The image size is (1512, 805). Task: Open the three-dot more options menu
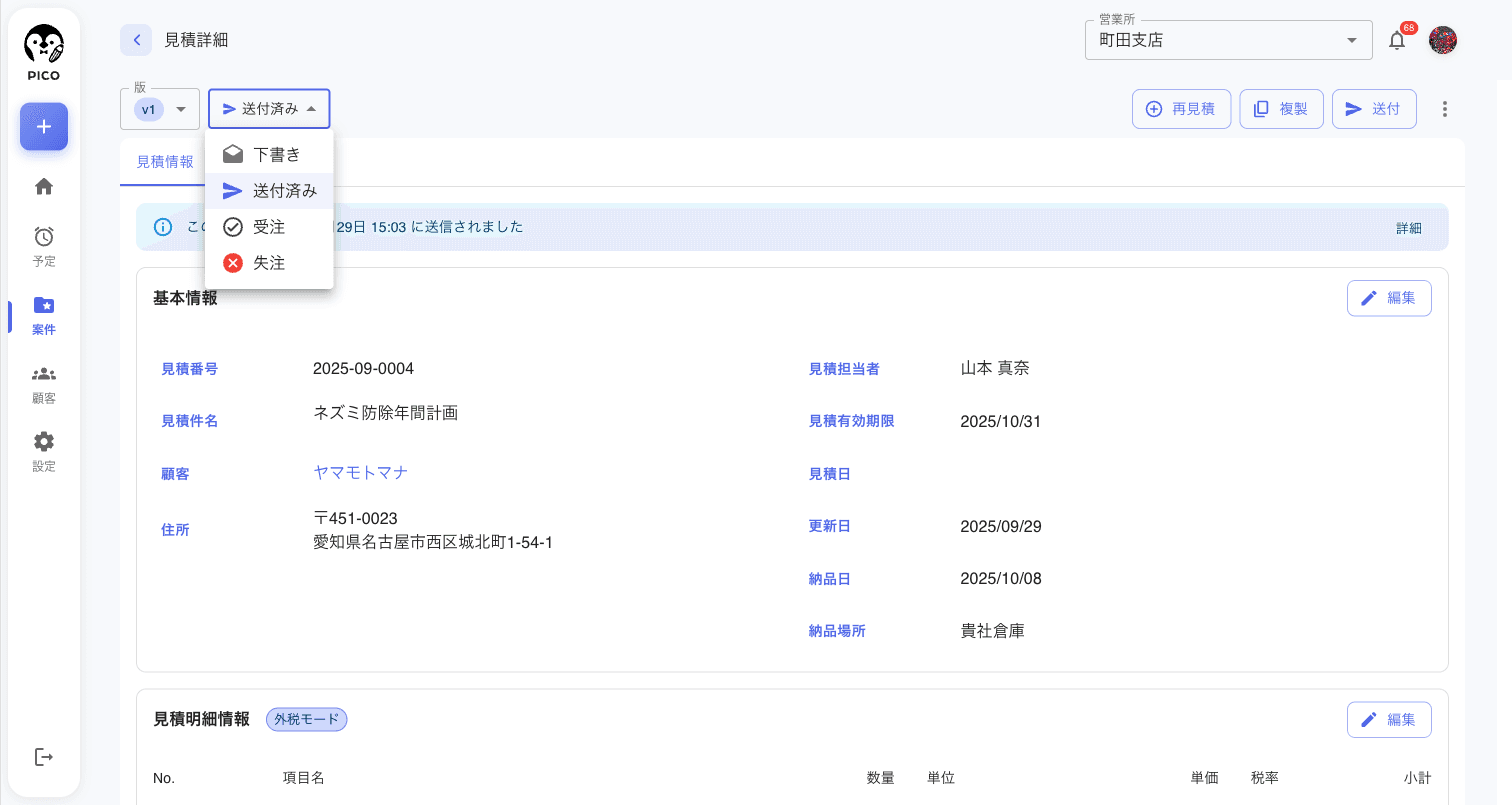1444,109
